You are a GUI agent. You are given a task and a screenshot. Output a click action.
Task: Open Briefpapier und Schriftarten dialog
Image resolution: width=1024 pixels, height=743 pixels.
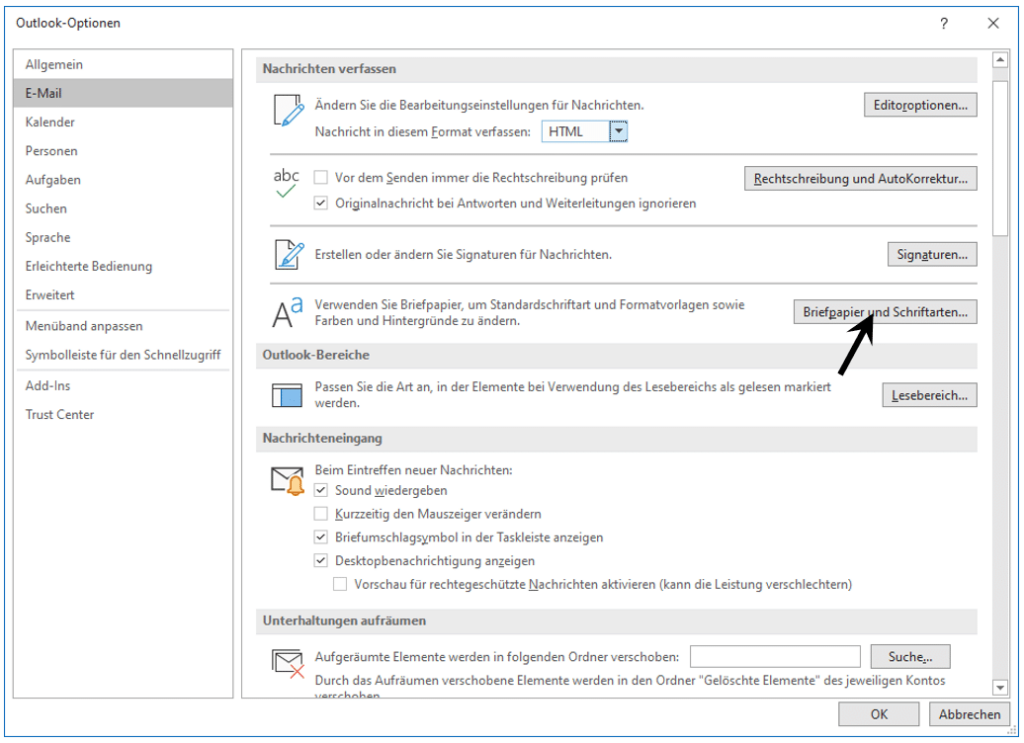885,311
